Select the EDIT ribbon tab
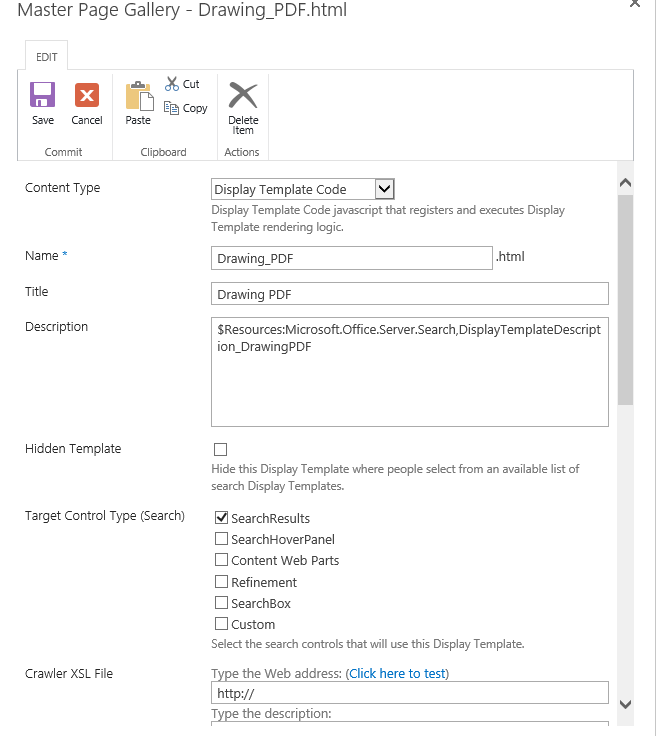 [x=46, y=57]
